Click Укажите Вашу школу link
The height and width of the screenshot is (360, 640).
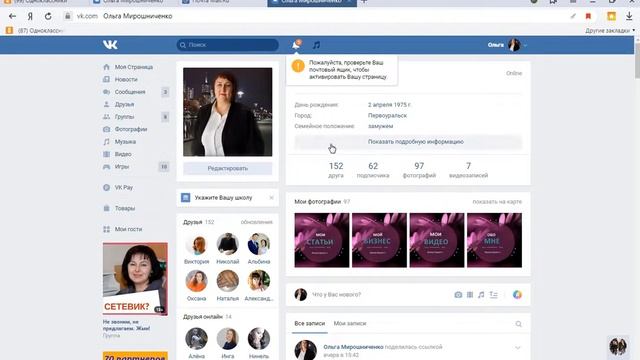pyautogui.click(x=223, y=198)
